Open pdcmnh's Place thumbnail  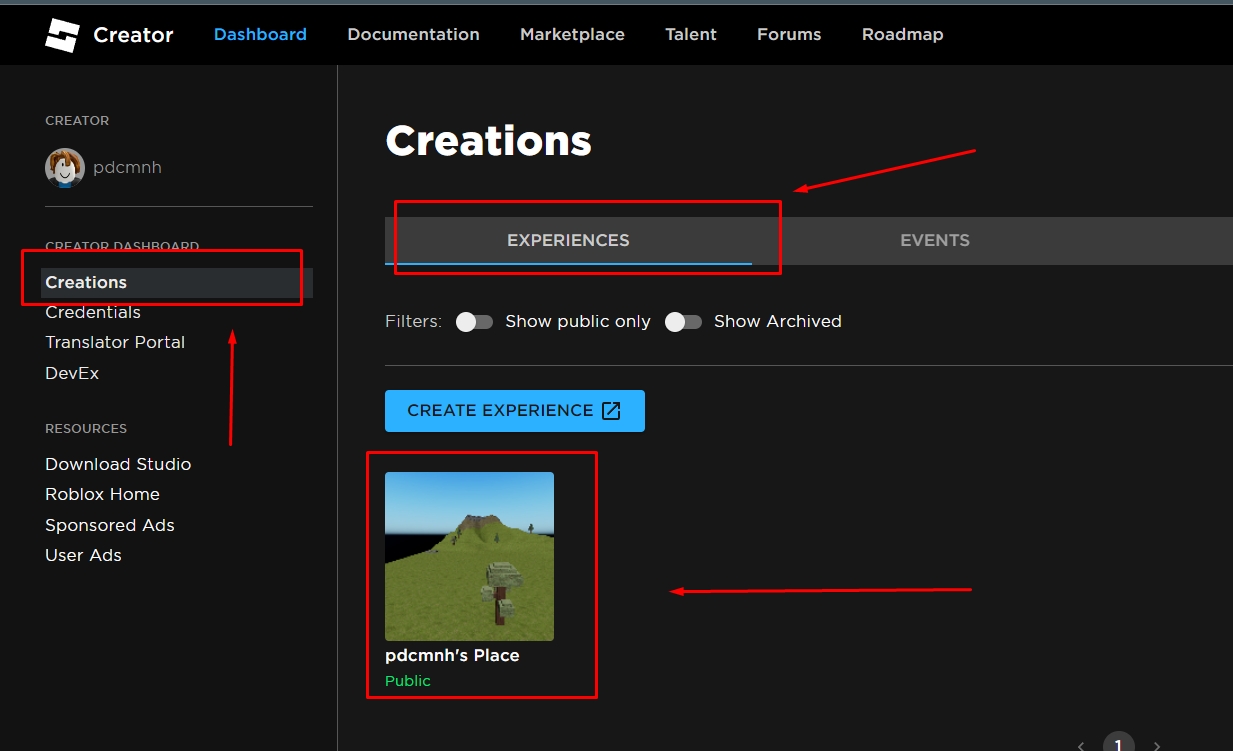pyautogui.click(x=469, y=556)
